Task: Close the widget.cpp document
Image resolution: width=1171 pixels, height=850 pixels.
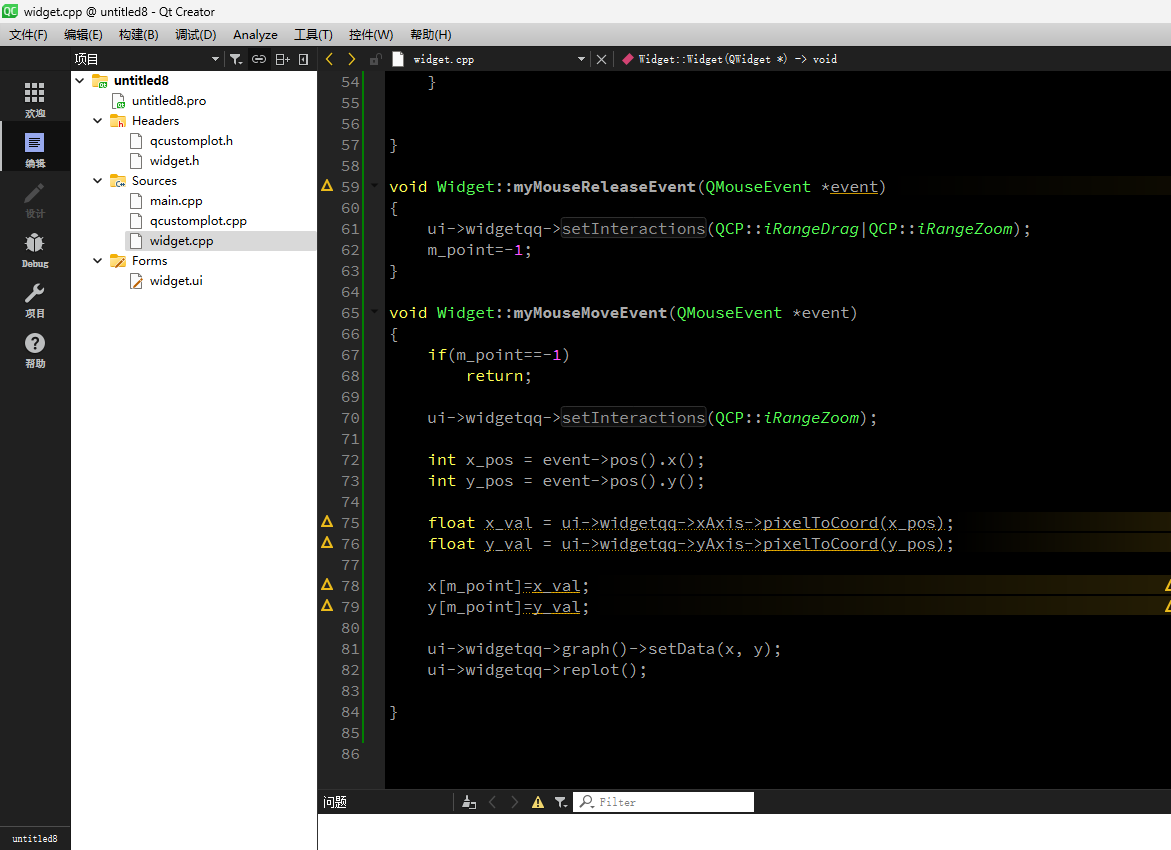Action: click(x=601, y=59)
